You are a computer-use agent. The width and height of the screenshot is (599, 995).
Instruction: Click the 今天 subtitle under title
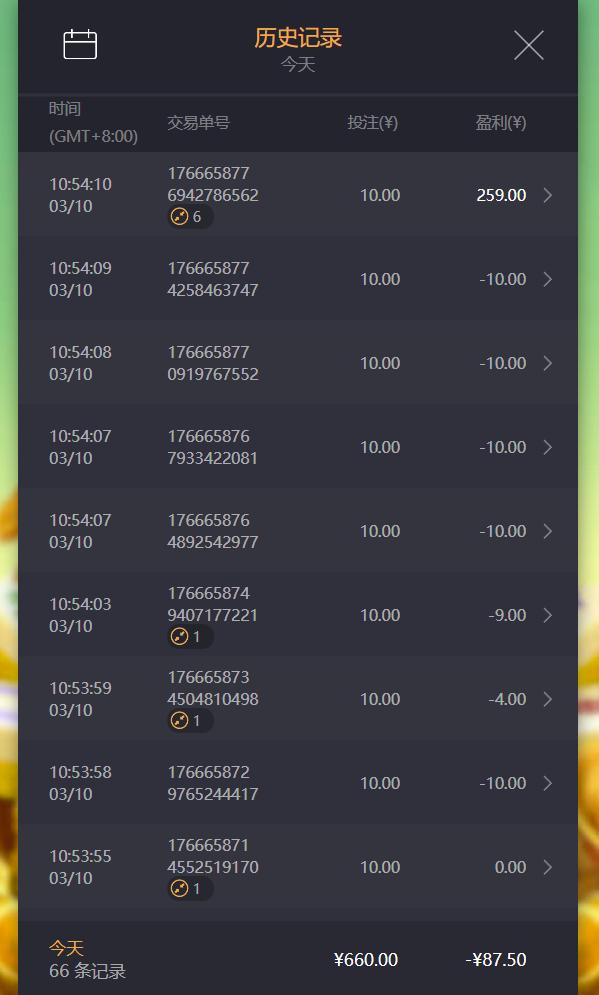298,65
